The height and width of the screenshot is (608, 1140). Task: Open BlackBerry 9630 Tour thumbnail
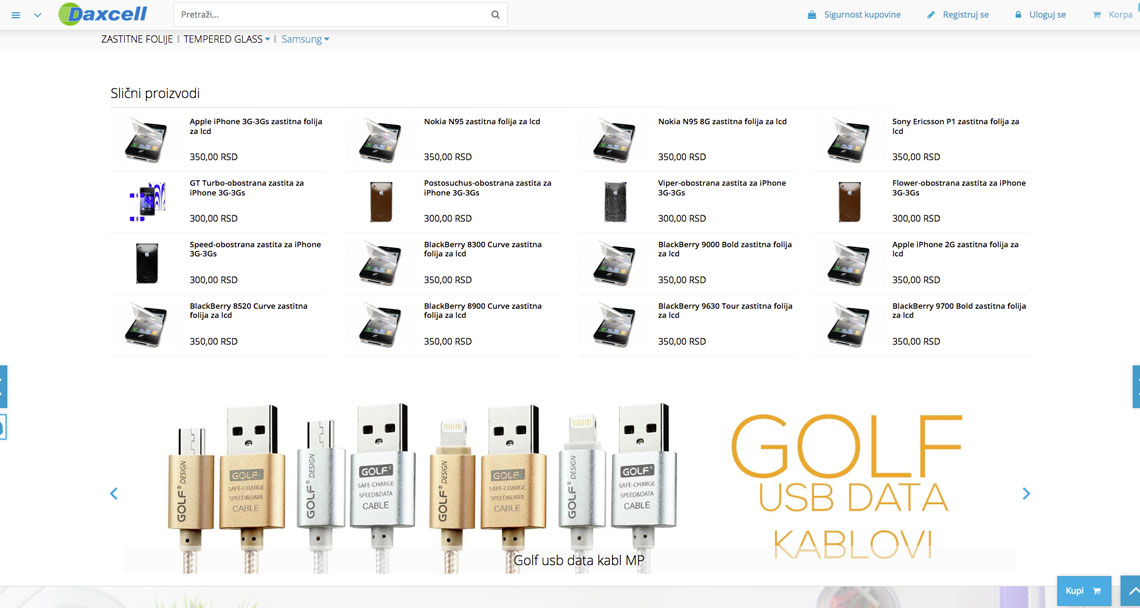click(614, 325)
